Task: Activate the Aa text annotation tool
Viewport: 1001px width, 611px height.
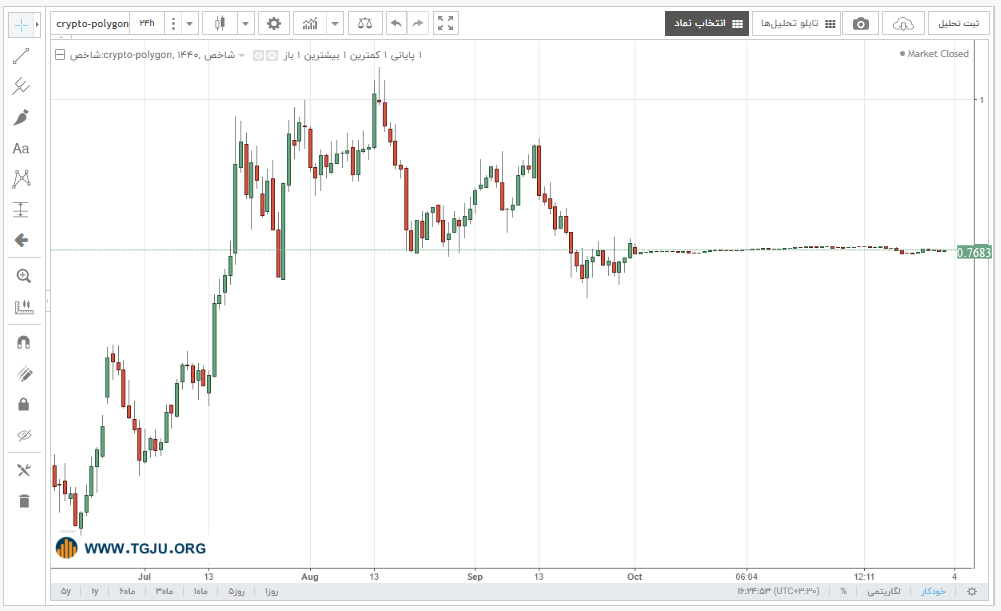Action: [x=21, y=148]
